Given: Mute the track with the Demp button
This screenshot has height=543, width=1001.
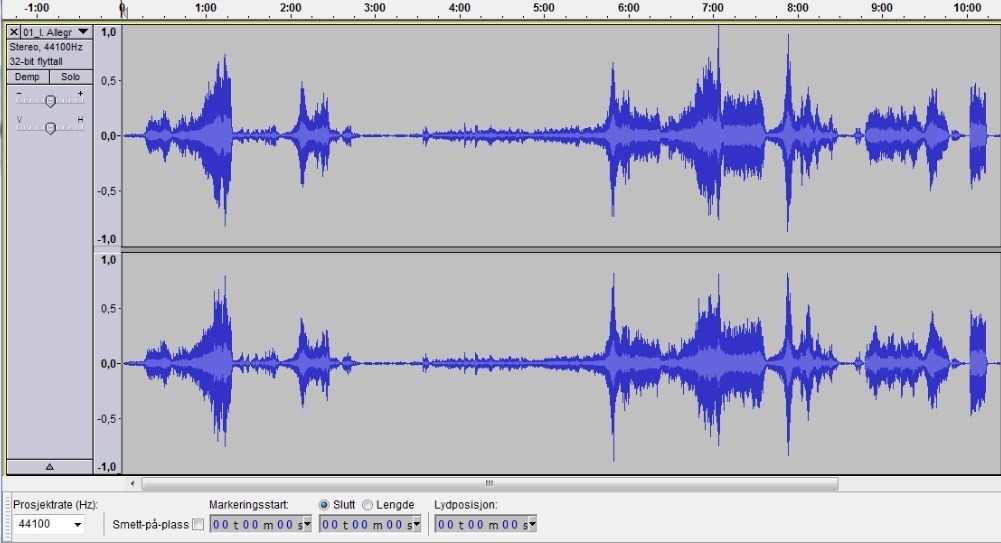Looking at the screenshot, I should click(27, 77).
